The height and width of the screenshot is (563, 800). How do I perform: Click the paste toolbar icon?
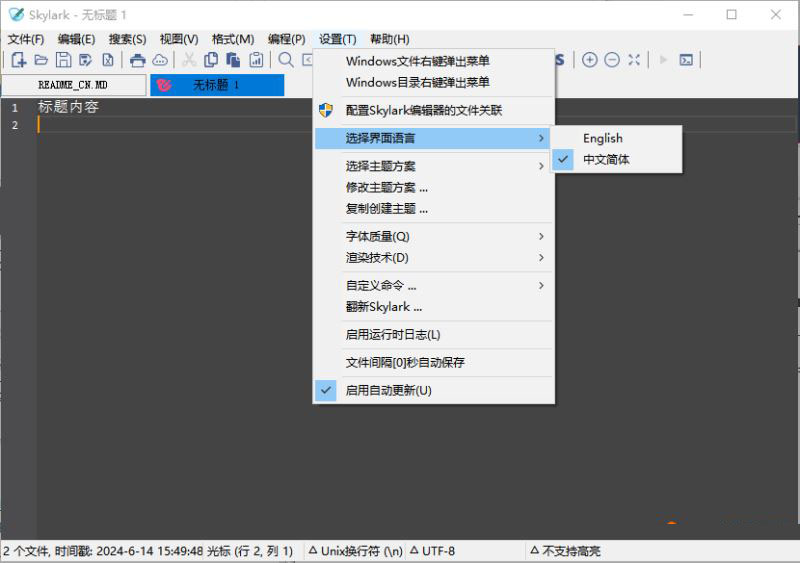(233, 60)
